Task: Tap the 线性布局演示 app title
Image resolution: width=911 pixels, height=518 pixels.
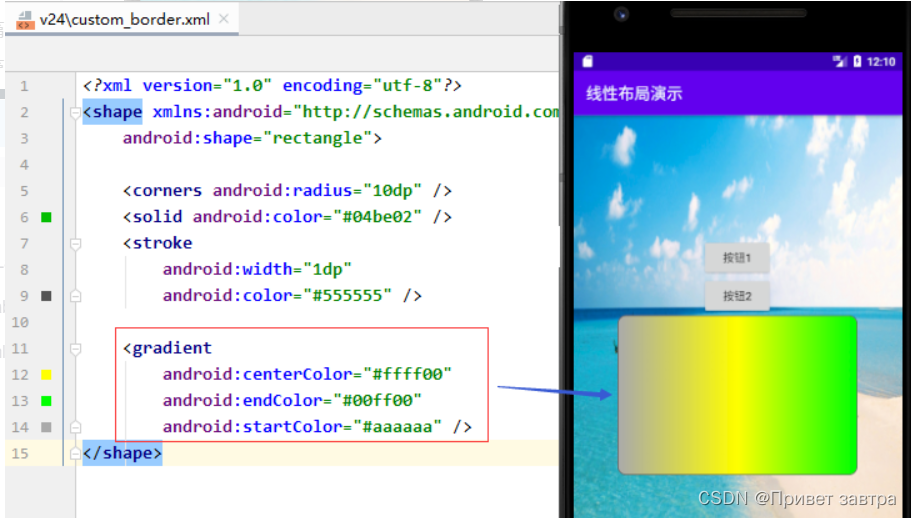Action: (x=634, y=93)
